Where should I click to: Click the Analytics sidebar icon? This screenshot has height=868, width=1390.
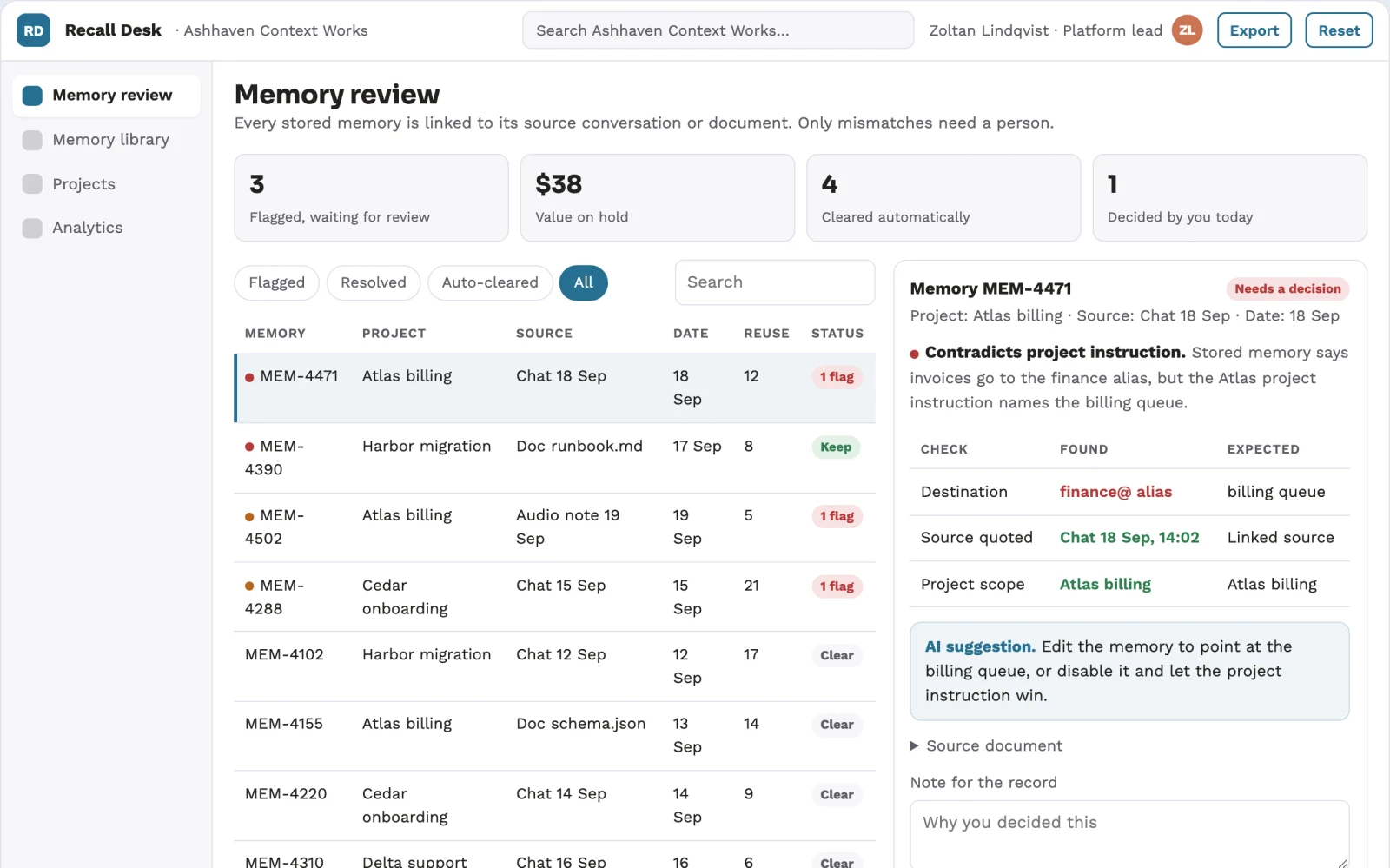[32, 228]
